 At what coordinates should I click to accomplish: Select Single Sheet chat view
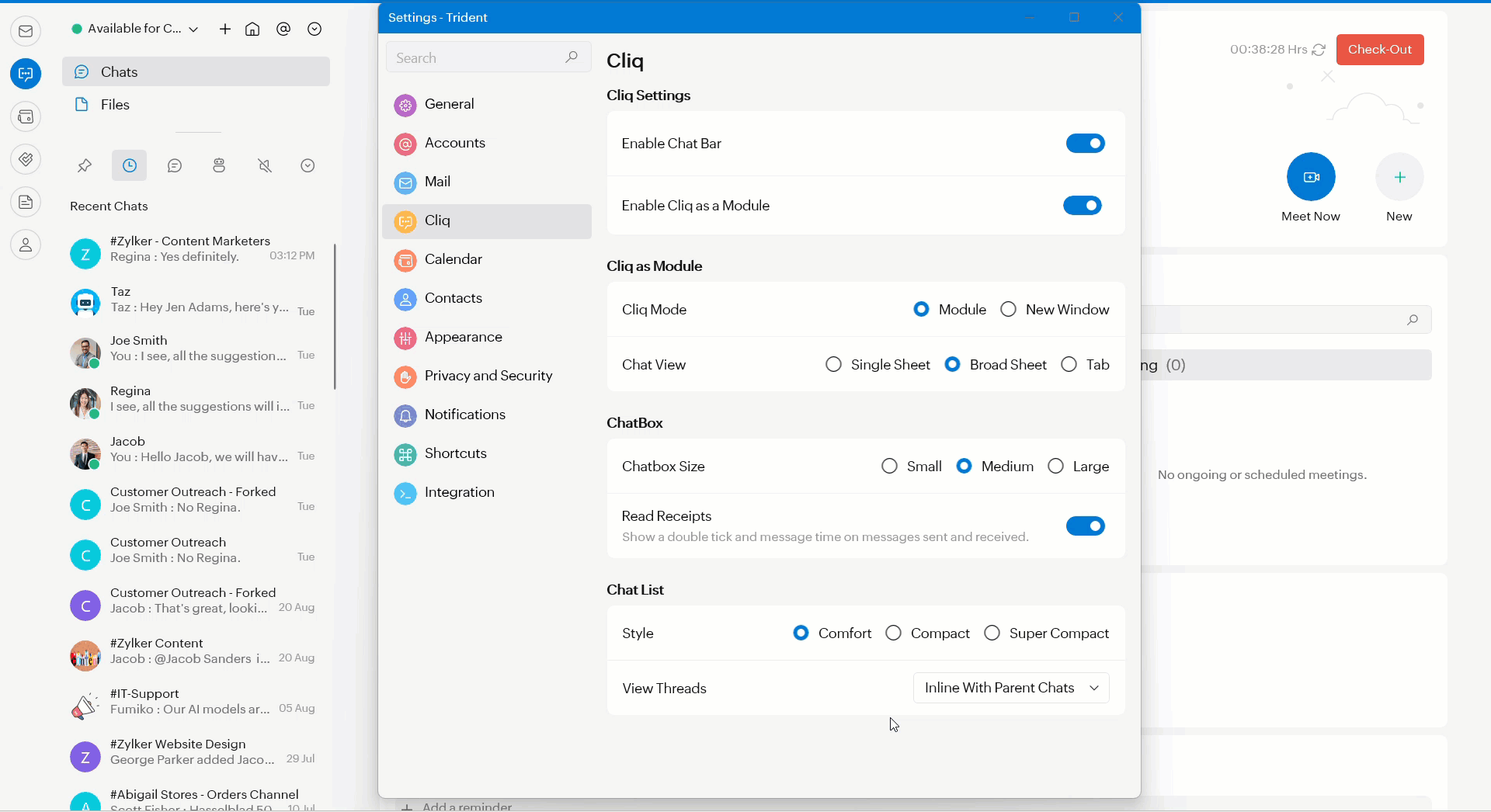click(833, 365)
